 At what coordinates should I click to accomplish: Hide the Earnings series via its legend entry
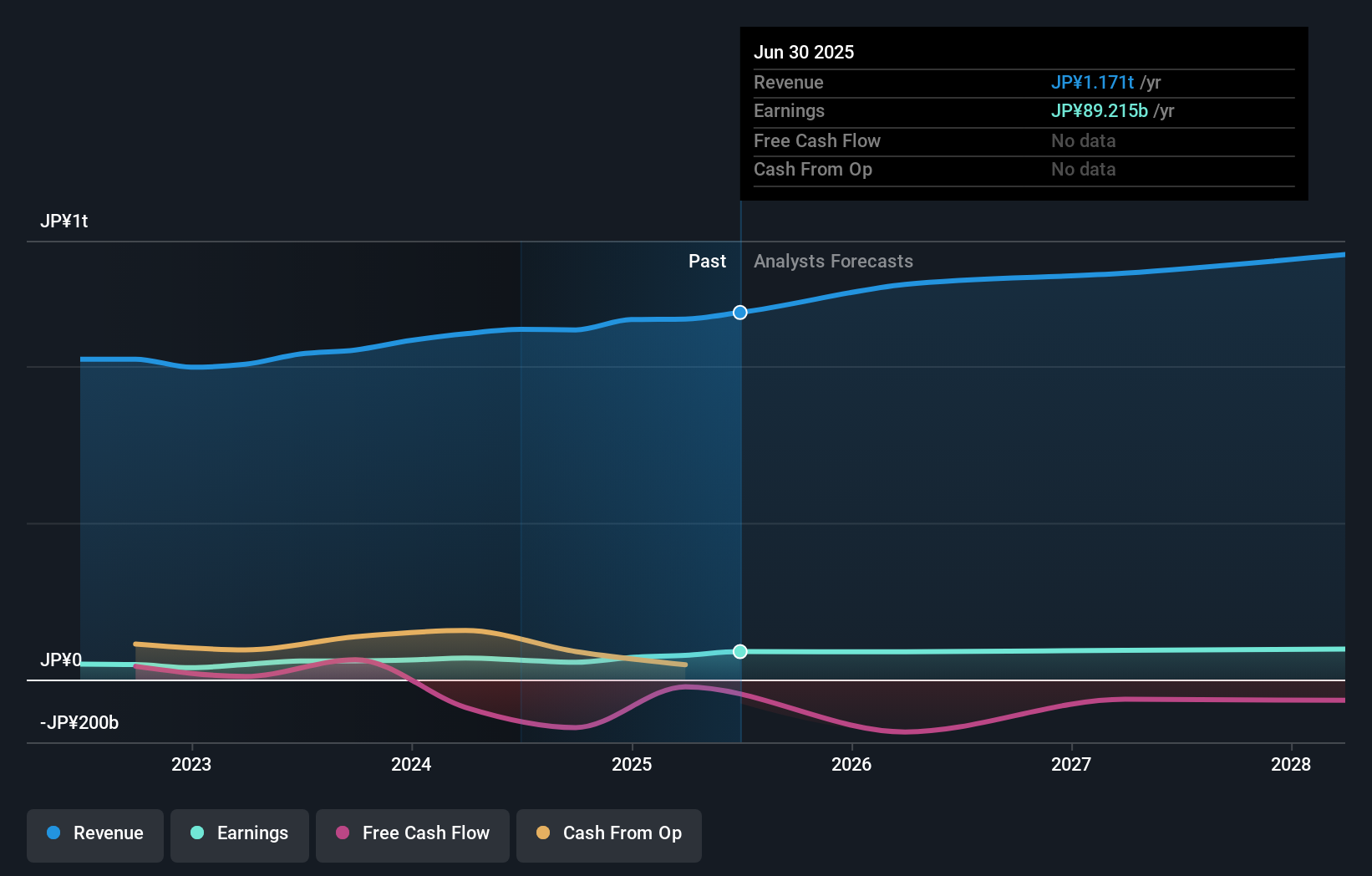240,834
